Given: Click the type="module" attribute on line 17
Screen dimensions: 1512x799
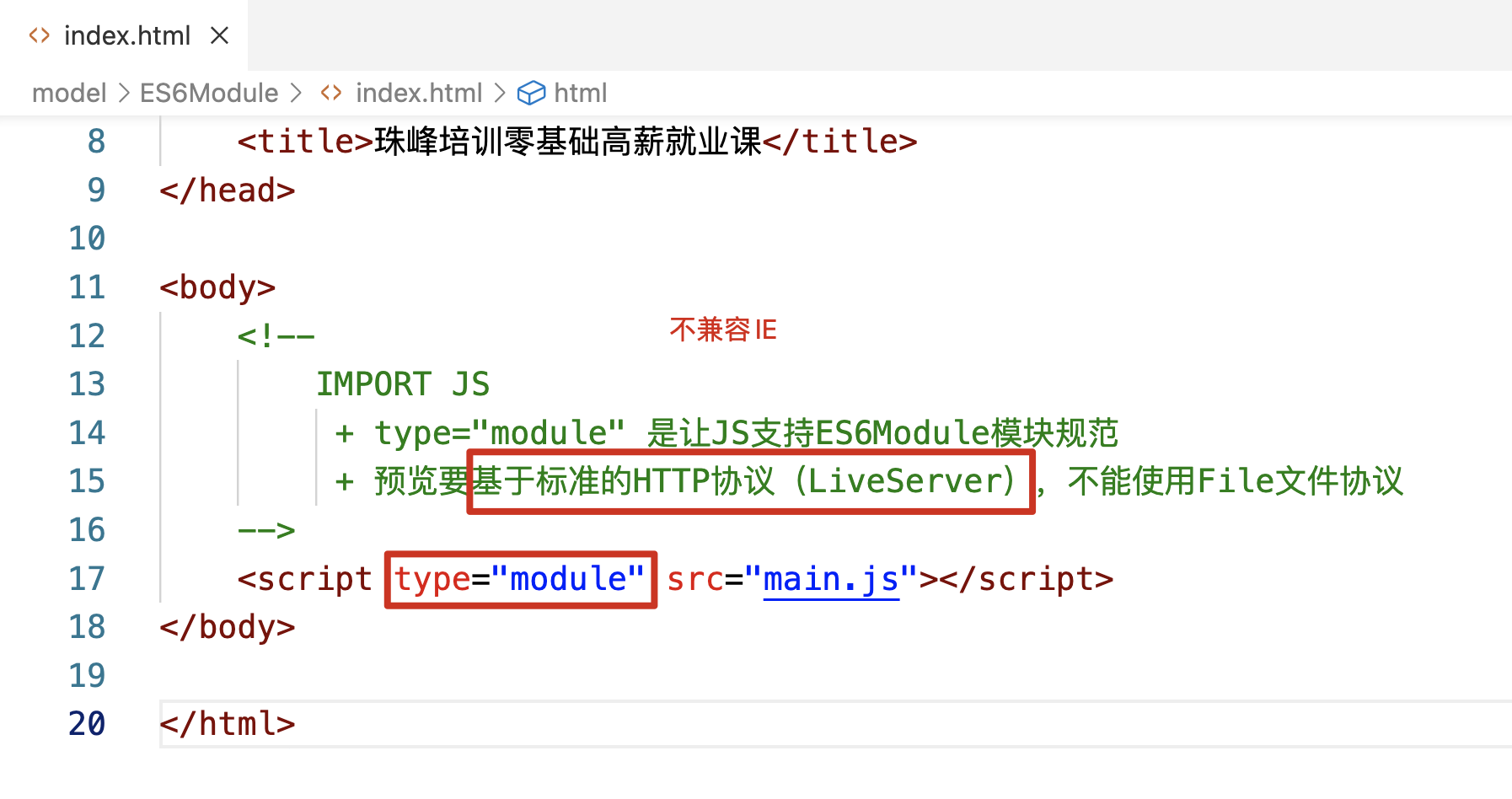Looking at the screenshot, I should 520,579.
